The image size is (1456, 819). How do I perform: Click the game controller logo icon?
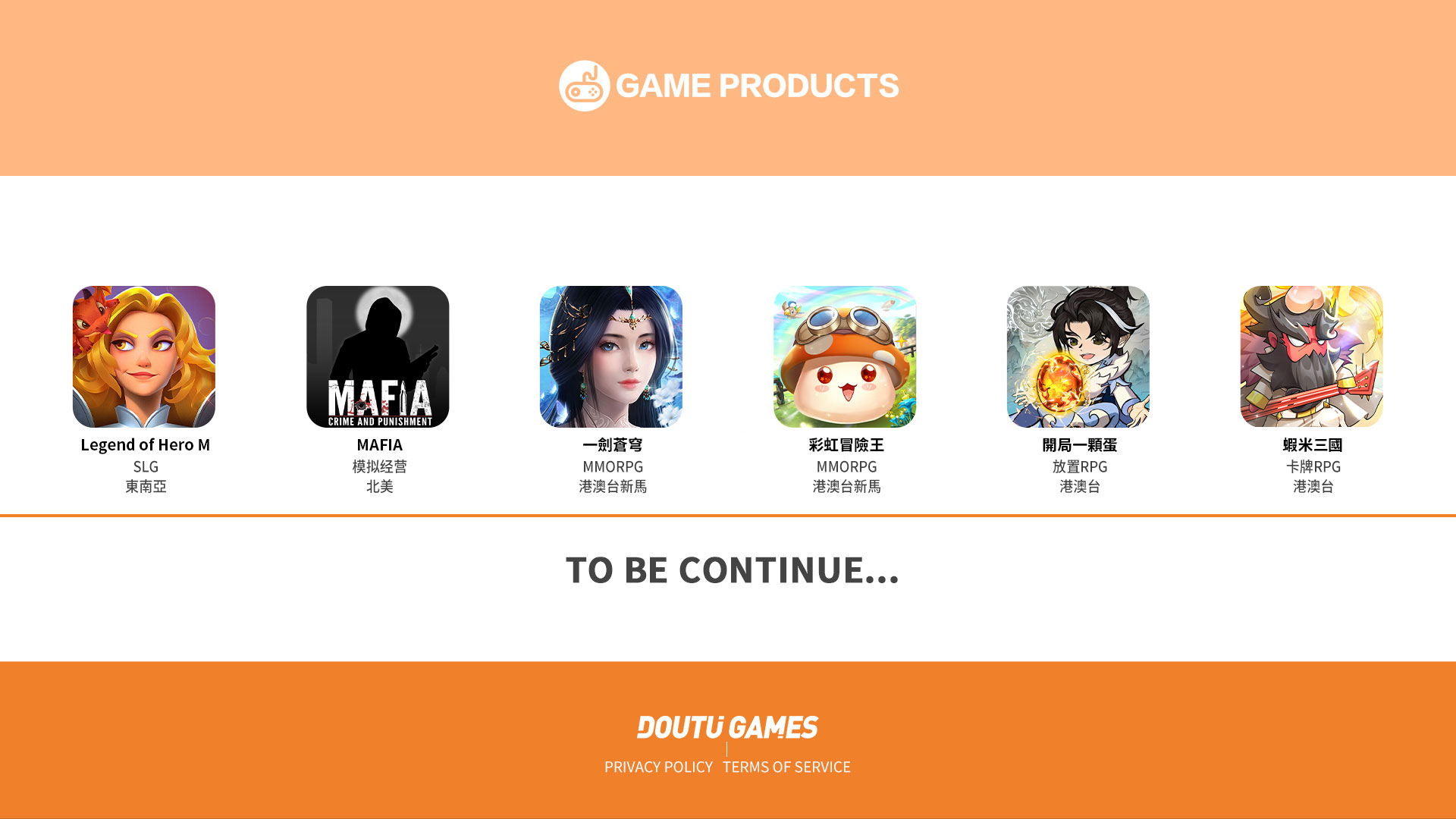[585, 86]
